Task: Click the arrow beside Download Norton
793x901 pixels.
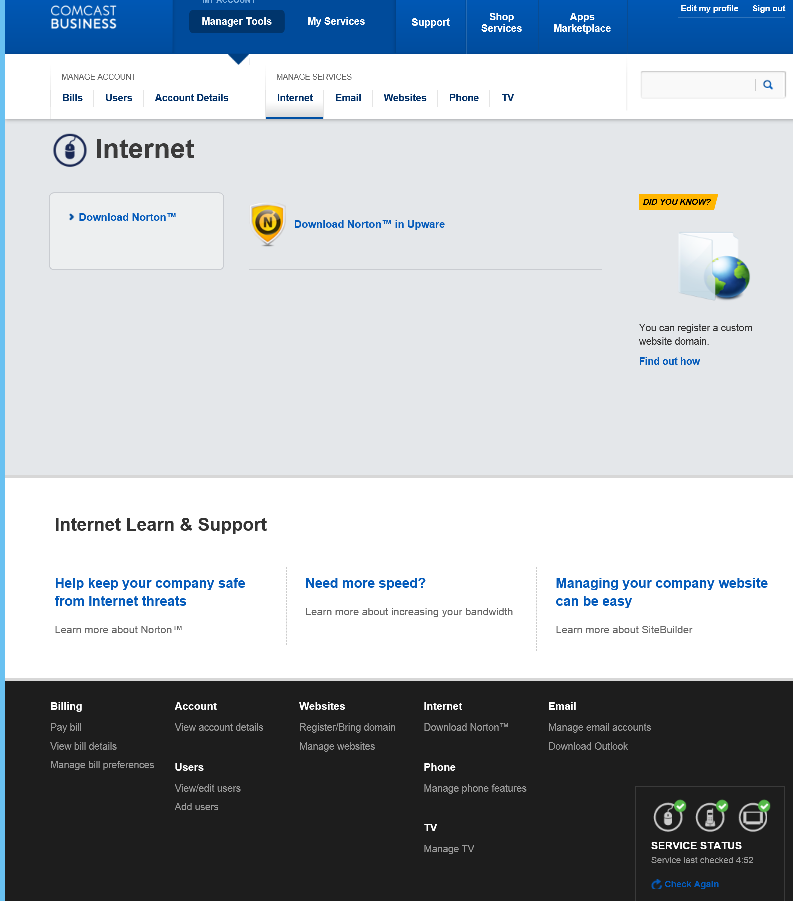Action: click(71, 217)
